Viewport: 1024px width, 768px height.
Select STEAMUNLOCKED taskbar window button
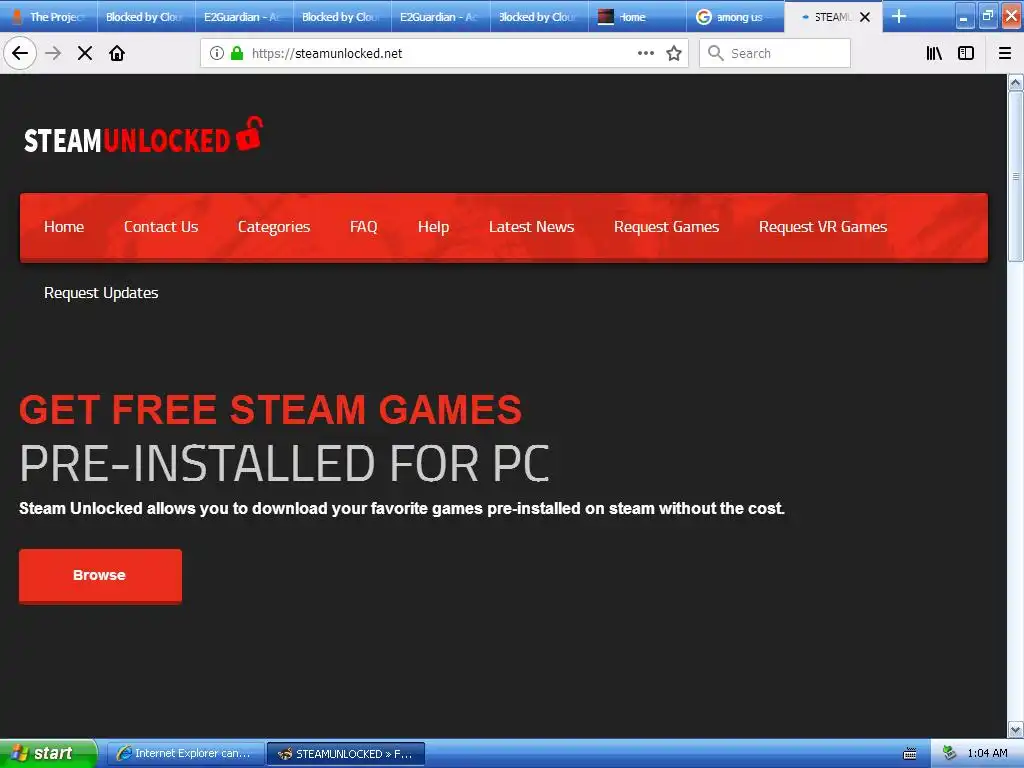[346, 754]
